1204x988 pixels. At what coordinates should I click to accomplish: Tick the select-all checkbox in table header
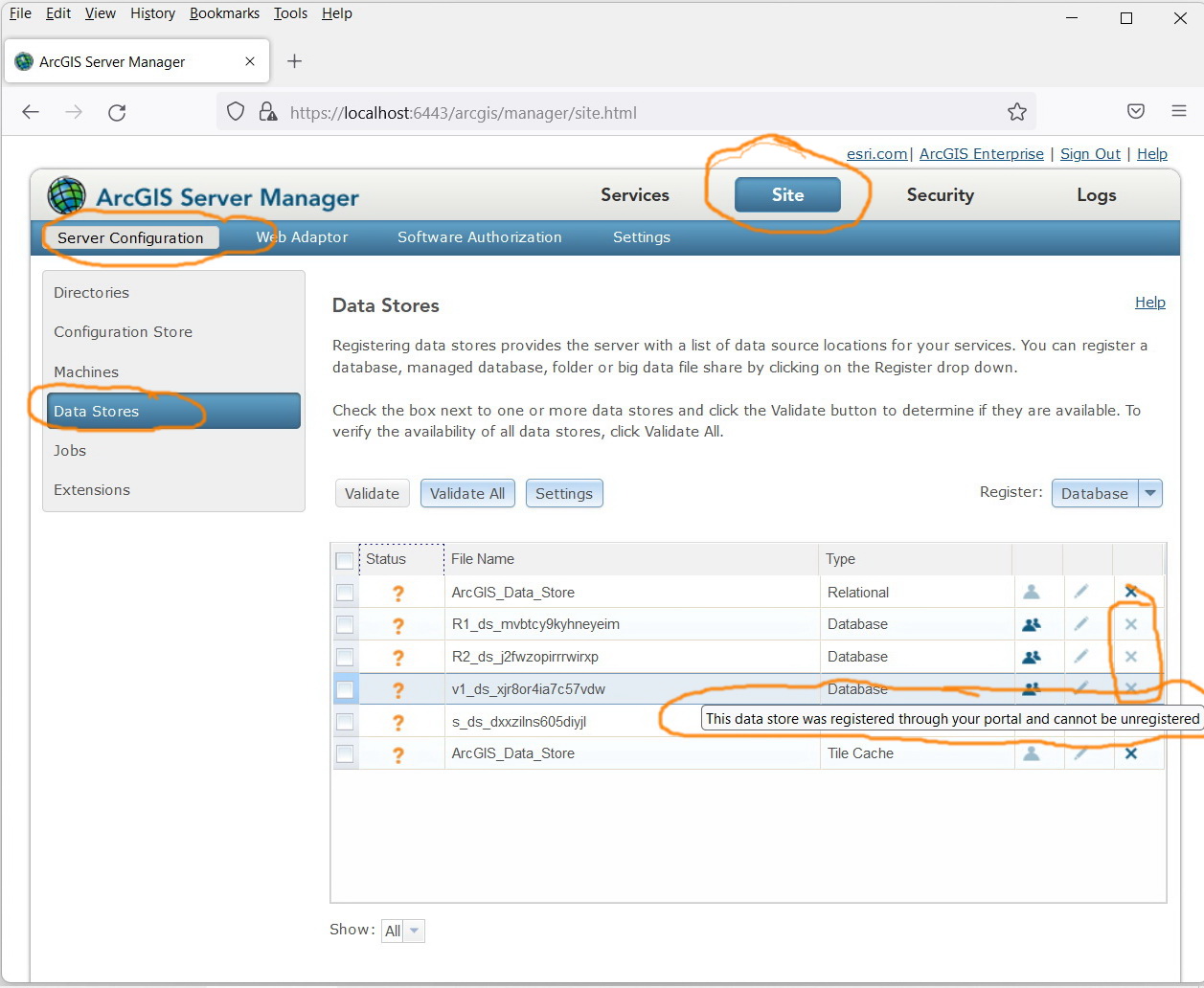point(345,560)
